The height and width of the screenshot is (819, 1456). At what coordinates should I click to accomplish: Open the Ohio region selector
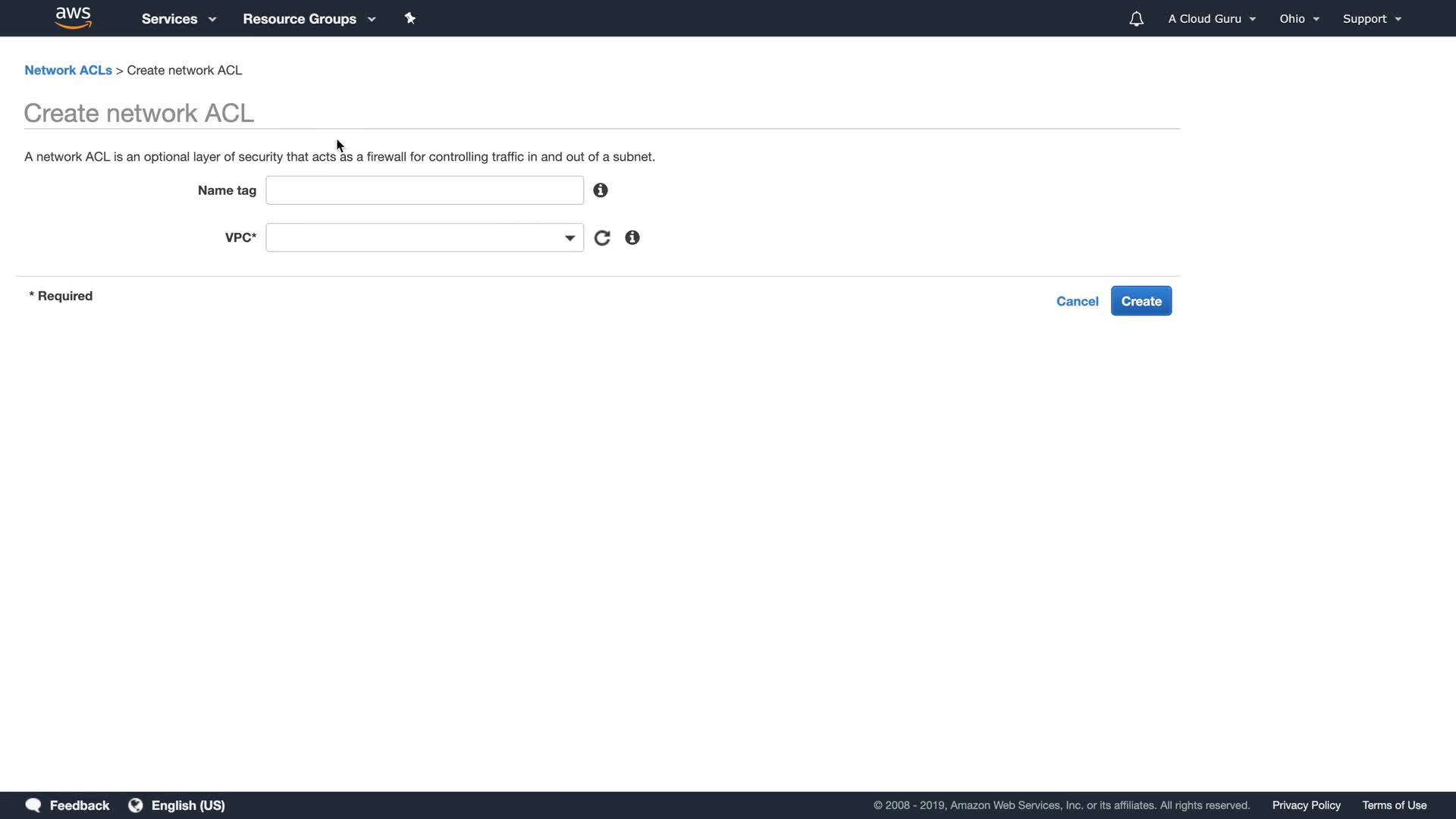(x=1298, y=19)
